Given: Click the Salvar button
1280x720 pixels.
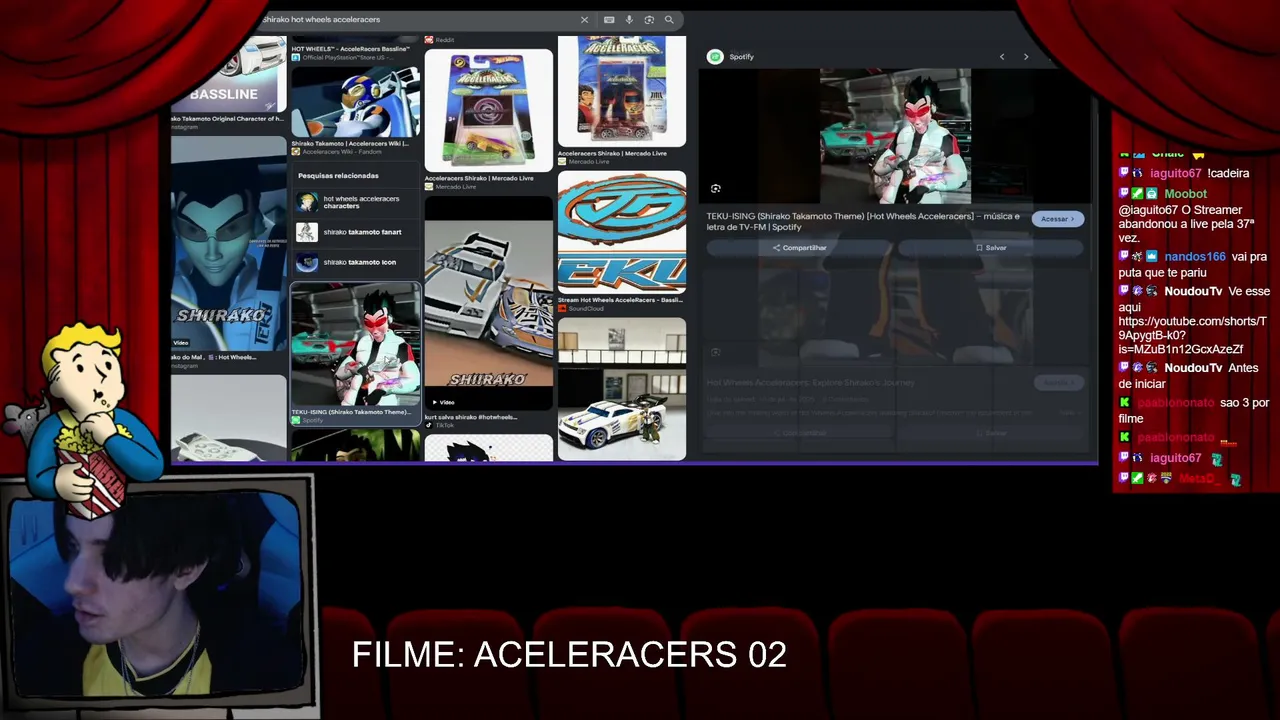Looking at the screenshot, I should 991,248.
